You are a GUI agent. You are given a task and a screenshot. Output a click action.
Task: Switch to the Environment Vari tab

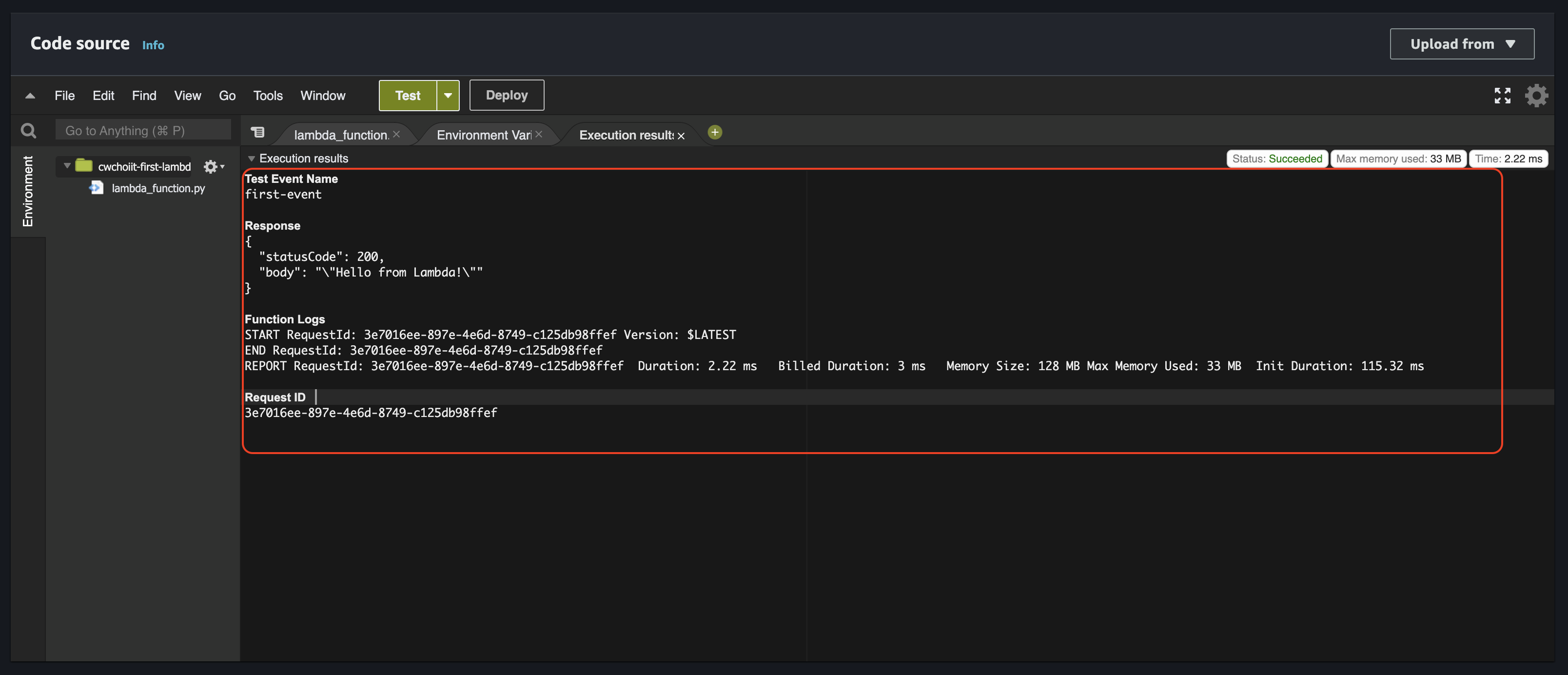tap(483, 135)
